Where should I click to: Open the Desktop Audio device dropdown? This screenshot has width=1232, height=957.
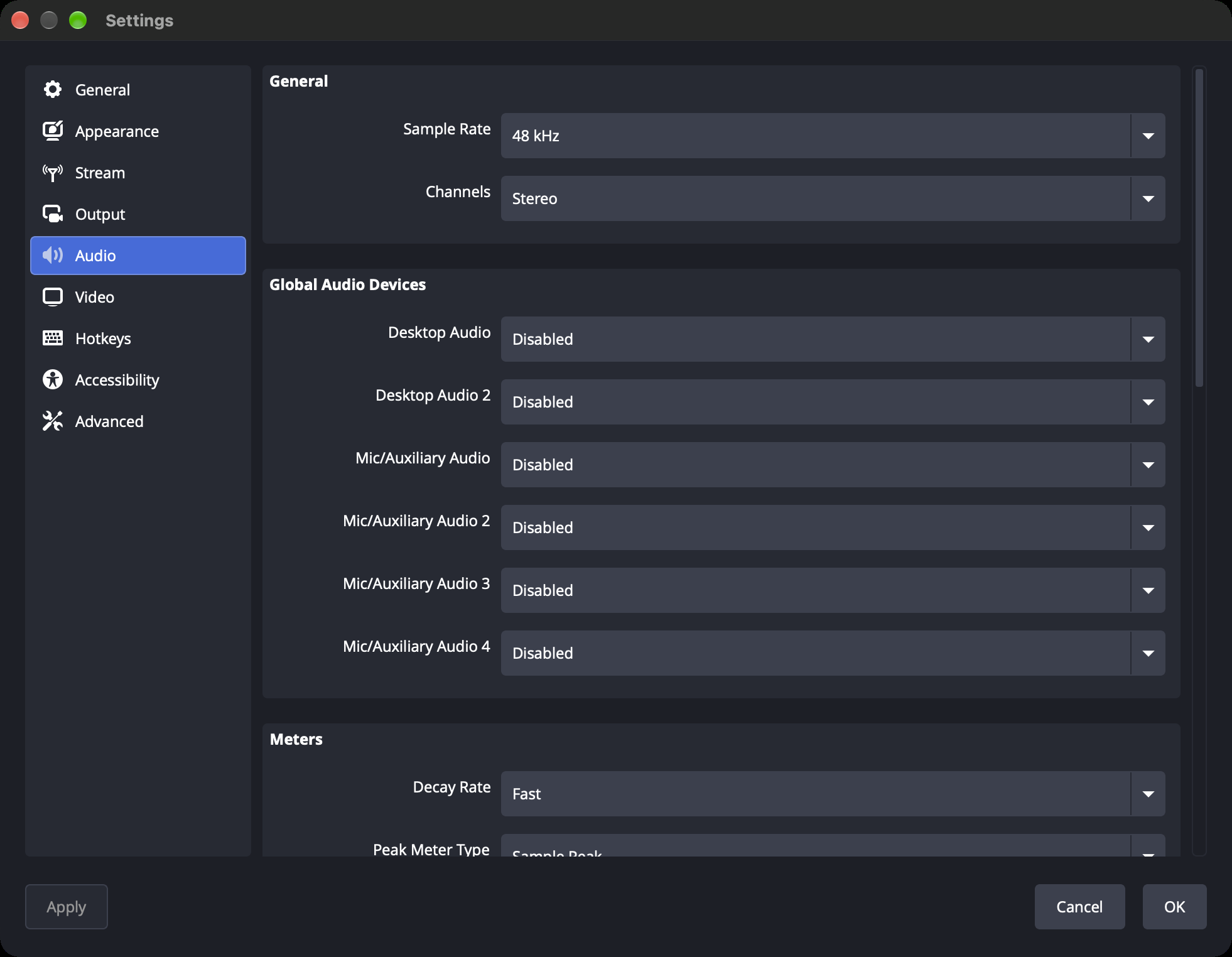(x=833, y=339)
